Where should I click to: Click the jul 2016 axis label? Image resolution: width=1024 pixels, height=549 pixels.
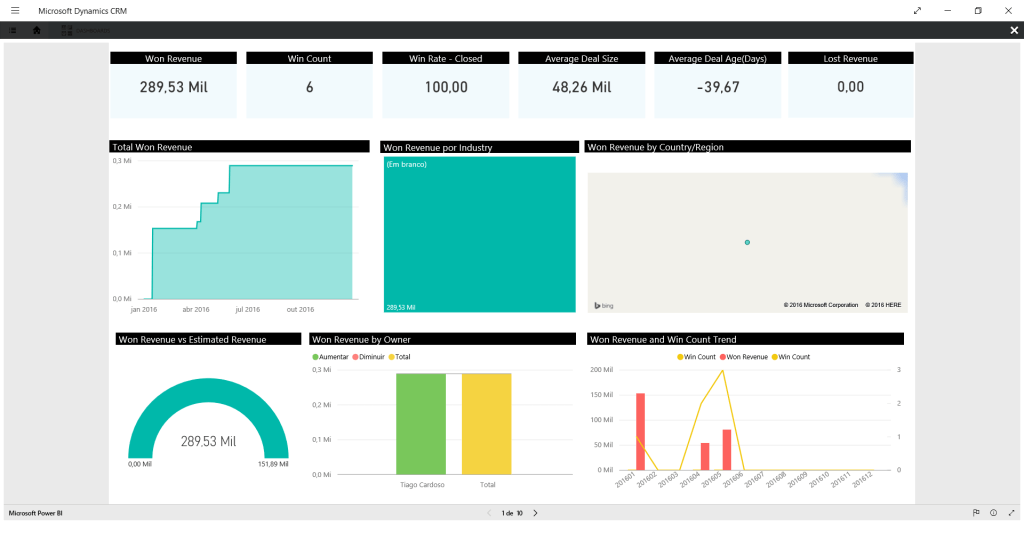[248, 309]
